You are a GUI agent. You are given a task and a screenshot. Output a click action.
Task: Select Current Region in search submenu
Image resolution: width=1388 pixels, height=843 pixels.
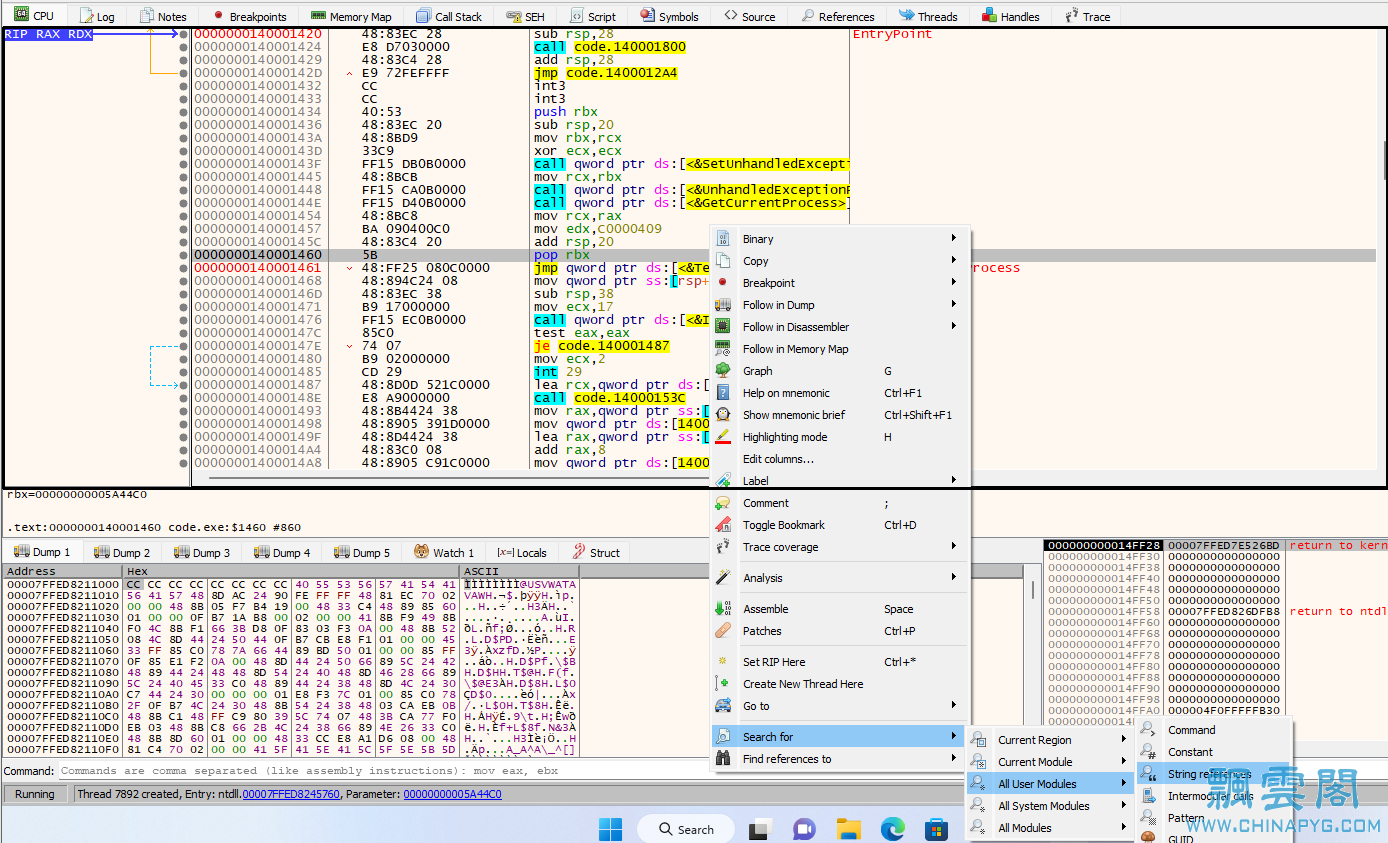pyautogui.click(x=1049, y=740)
